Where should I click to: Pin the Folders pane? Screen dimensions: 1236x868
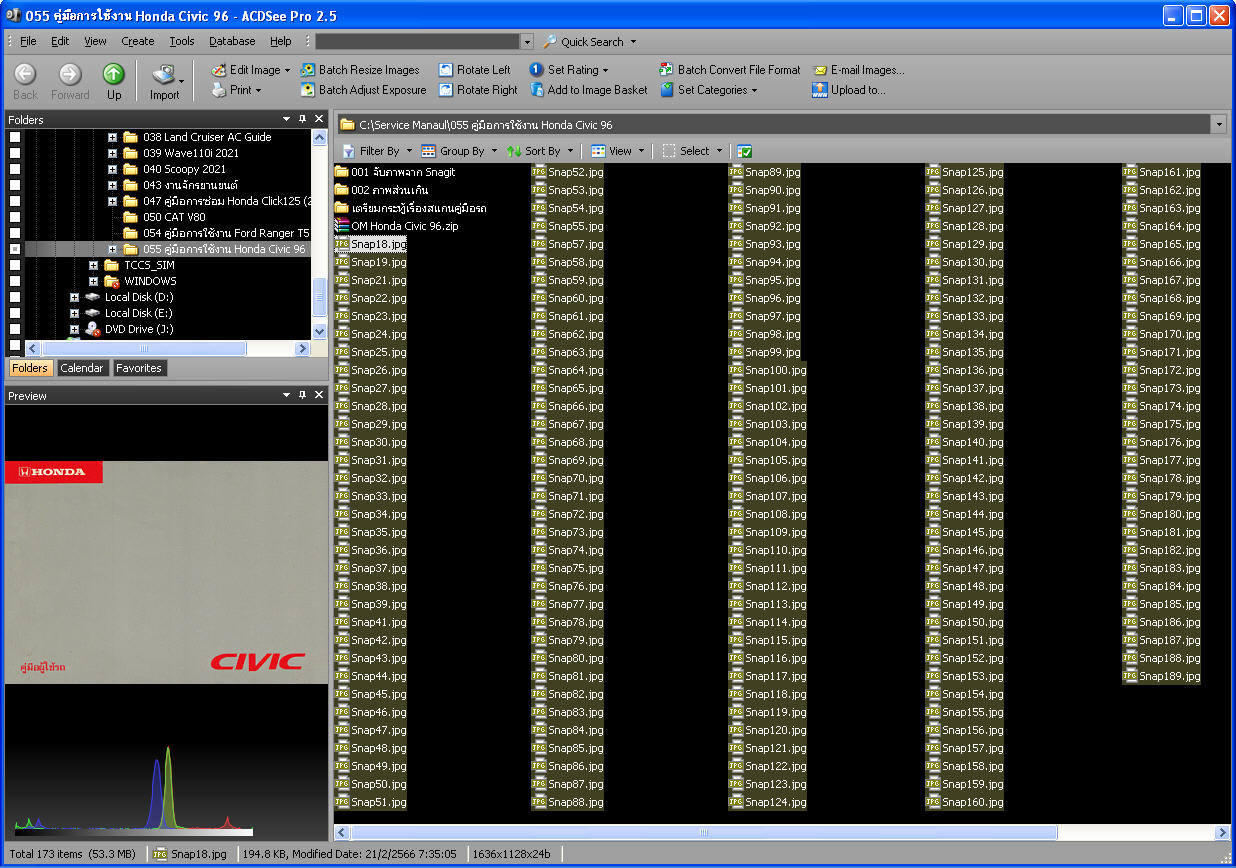tap(303, 119)
